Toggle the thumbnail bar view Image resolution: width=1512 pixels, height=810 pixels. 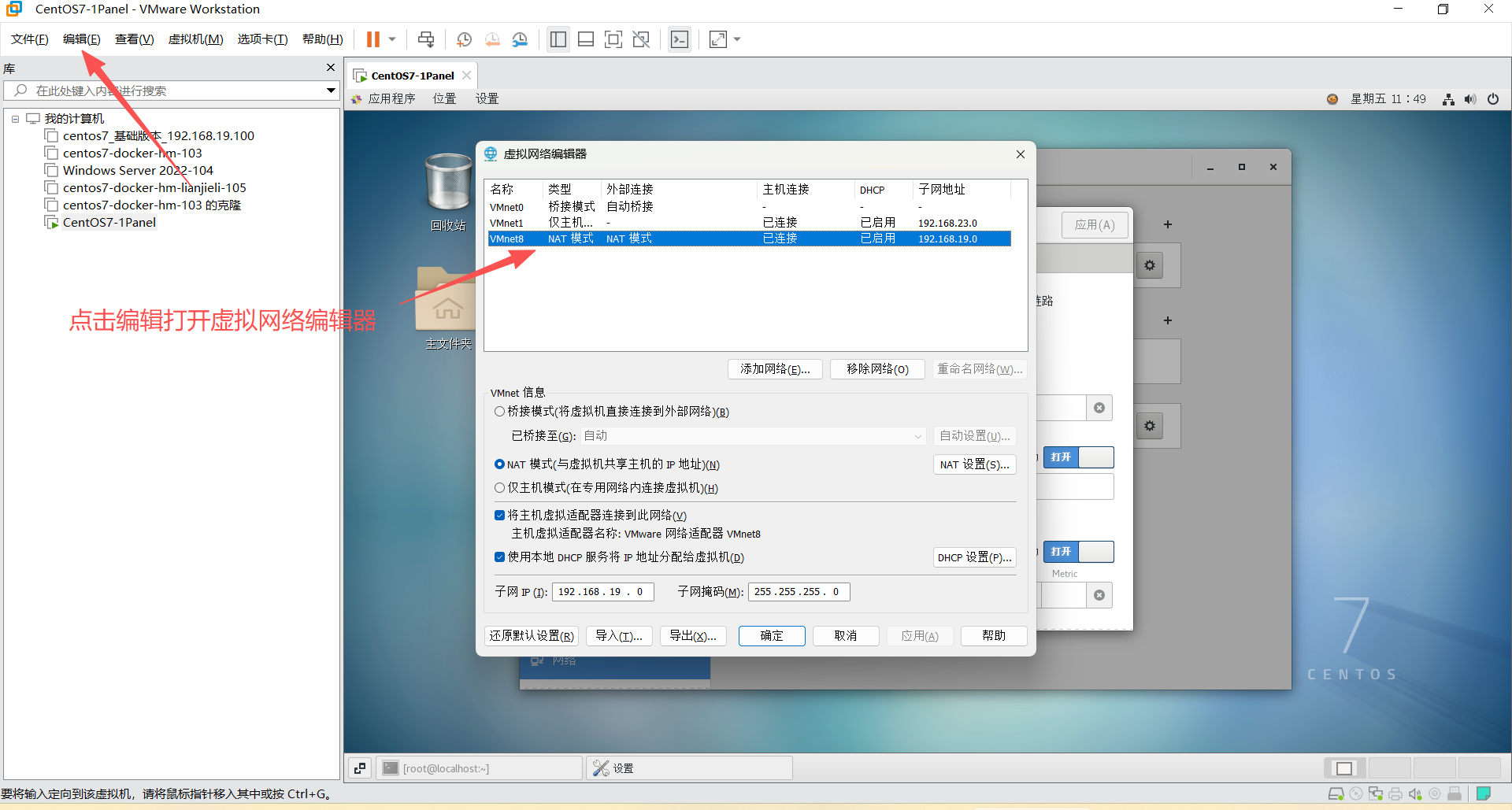(x=586, y=39)
